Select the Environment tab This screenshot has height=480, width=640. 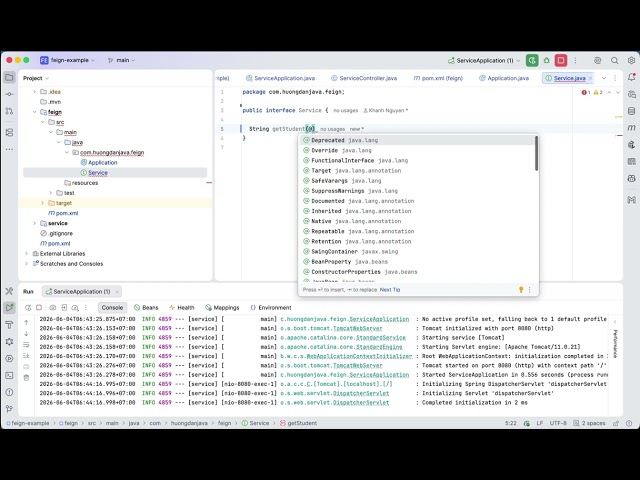coord(271,308)
